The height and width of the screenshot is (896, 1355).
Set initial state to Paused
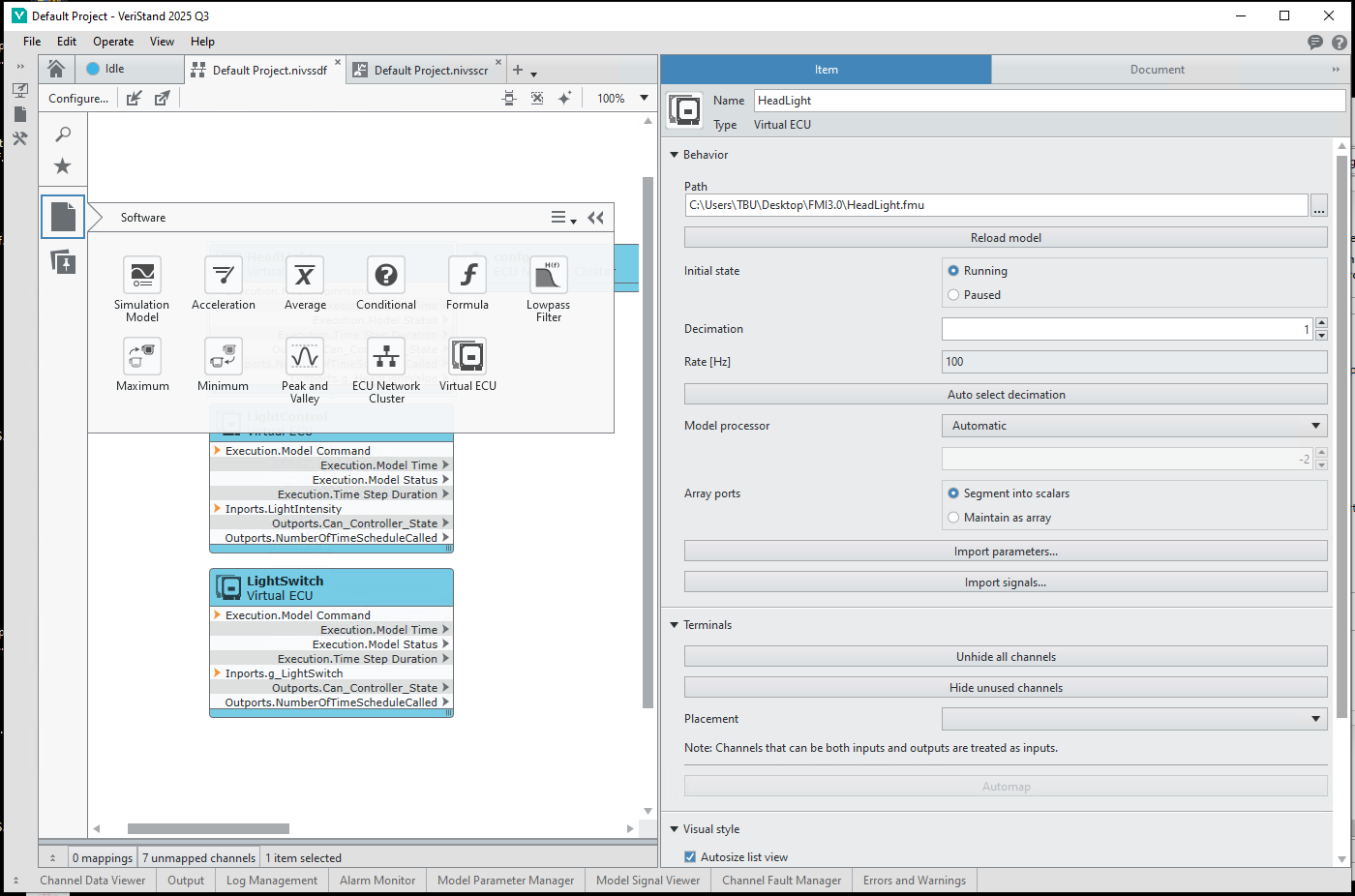pos(953,295)
